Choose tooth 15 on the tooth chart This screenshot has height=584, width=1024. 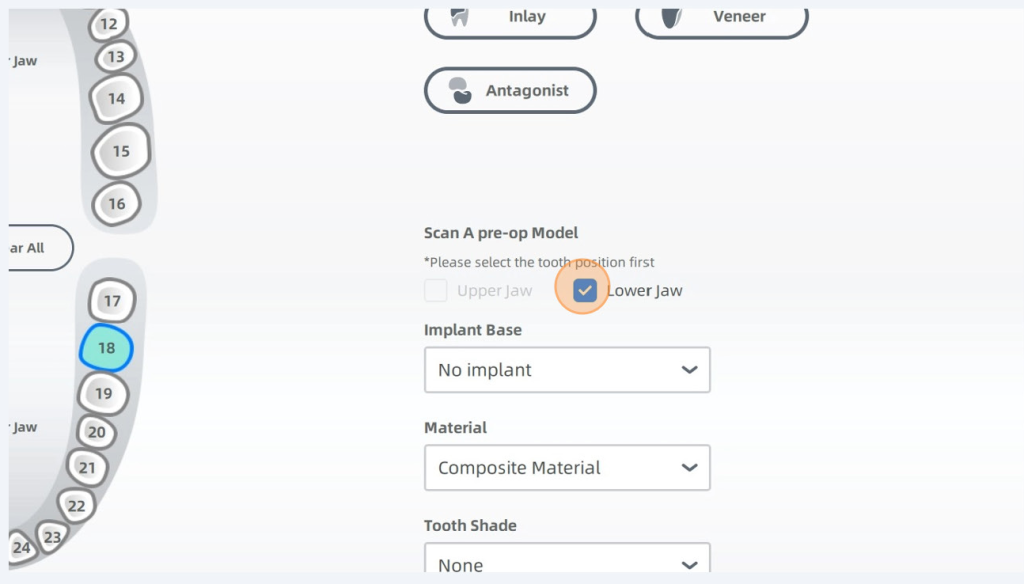tap(121, 152)
